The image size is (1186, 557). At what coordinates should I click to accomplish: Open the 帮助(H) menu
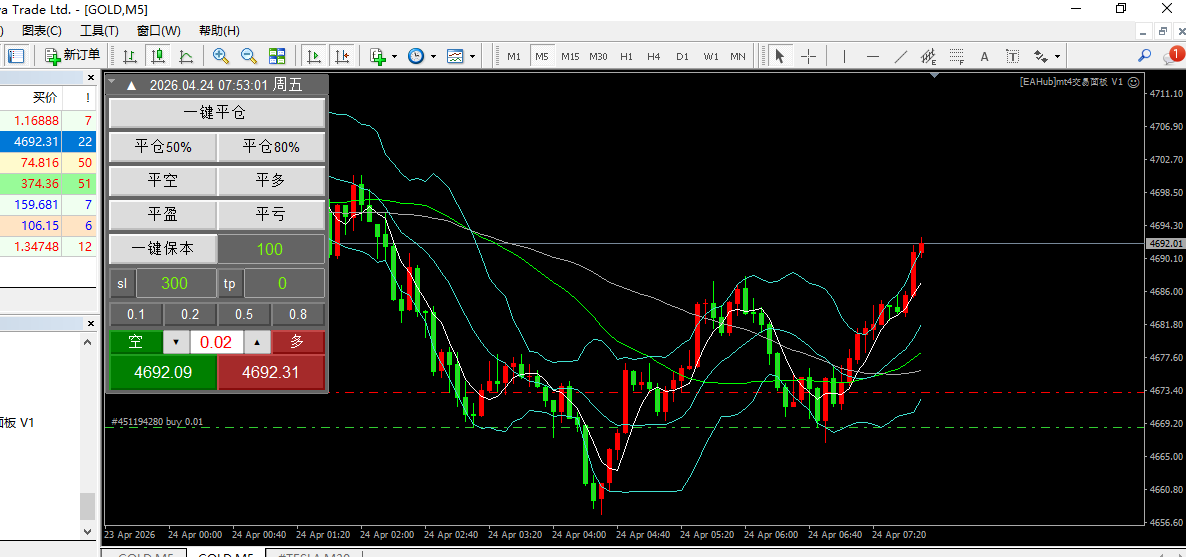point(219,31)
